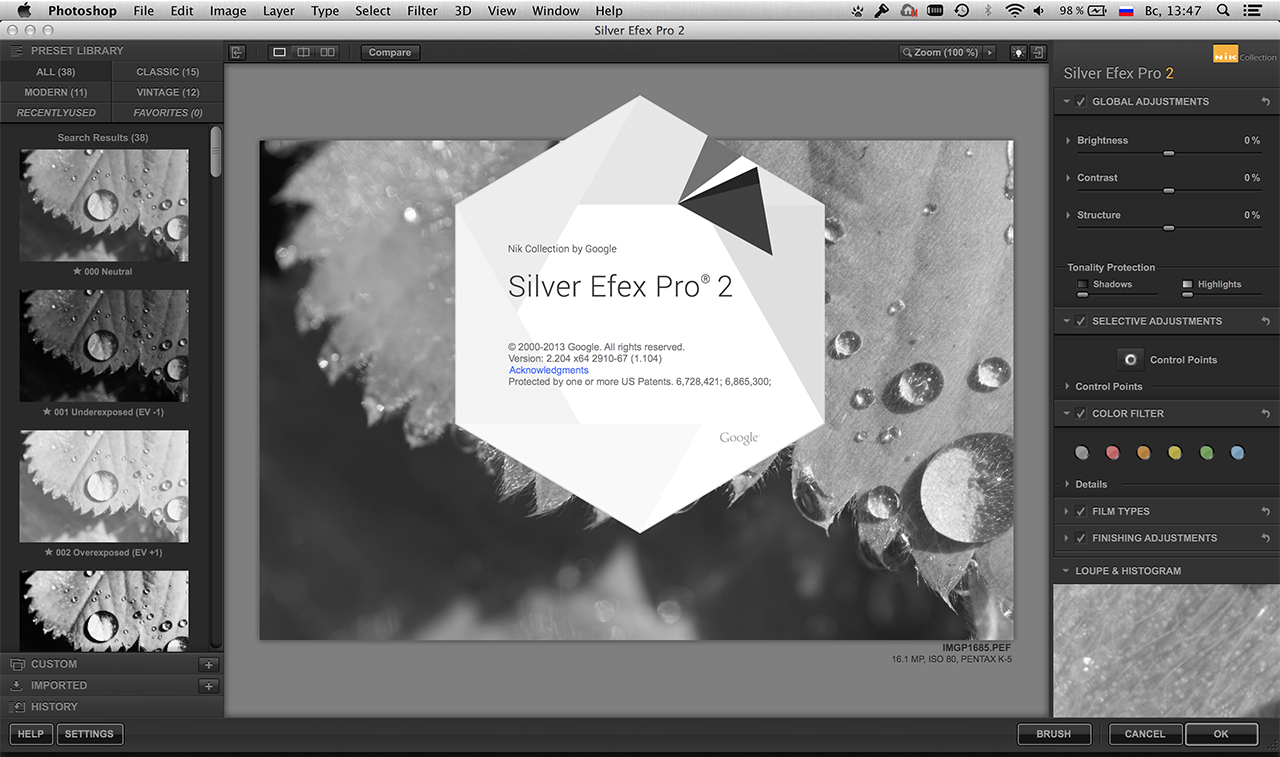
Task: Click the Structure slider handle
Action: coord(1168,228)
